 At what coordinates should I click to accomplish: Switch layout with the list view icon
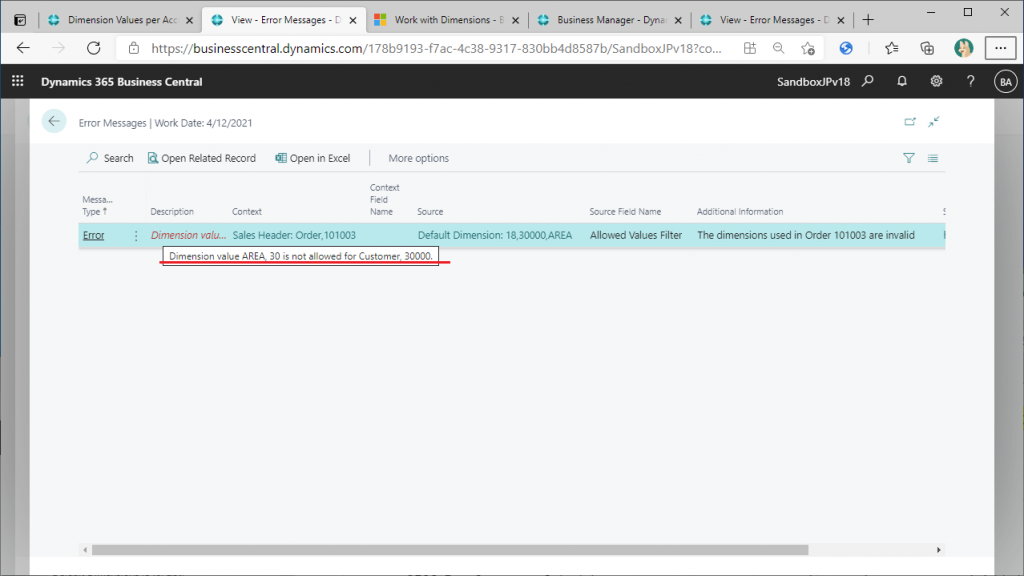pos(933,158)
